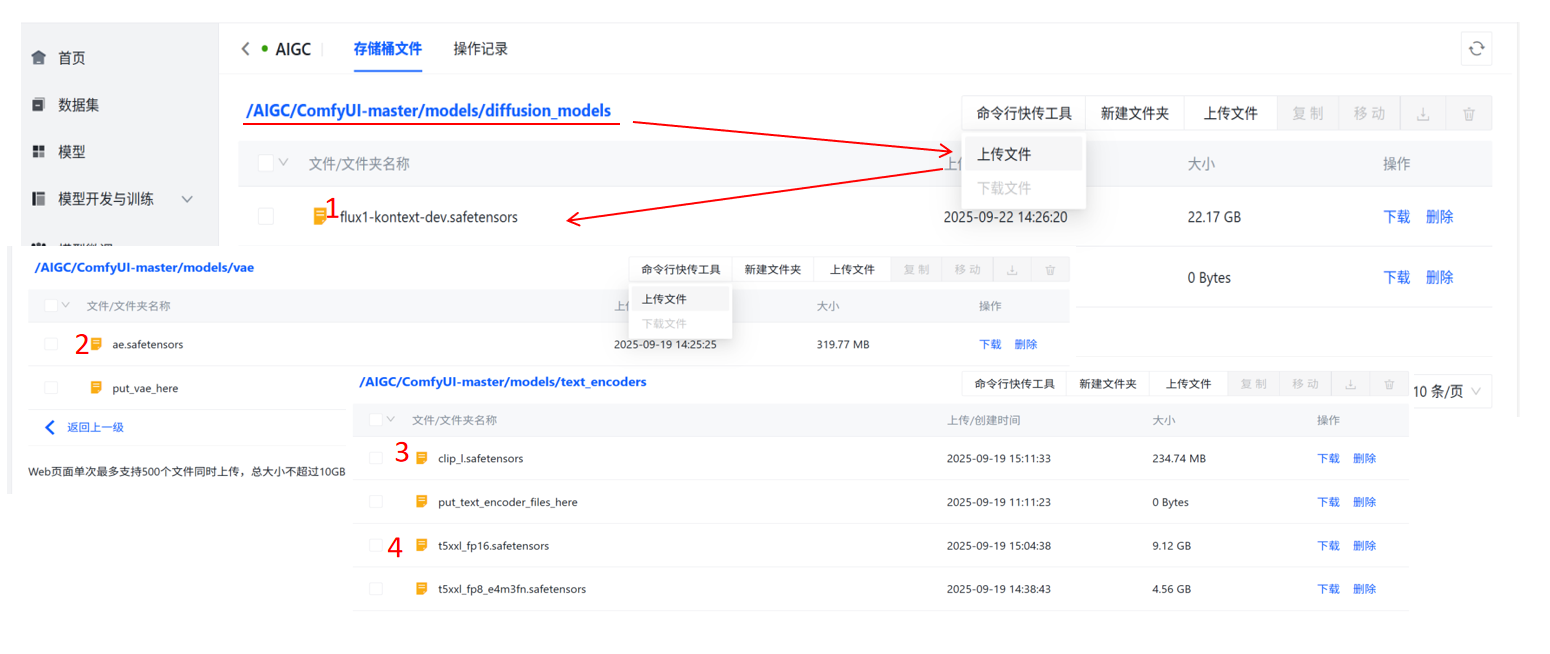Click 删除 for t5xxl_fp8_e4m3fn.safetensors
This screenshot has width=1550, height=654.
1364,589
